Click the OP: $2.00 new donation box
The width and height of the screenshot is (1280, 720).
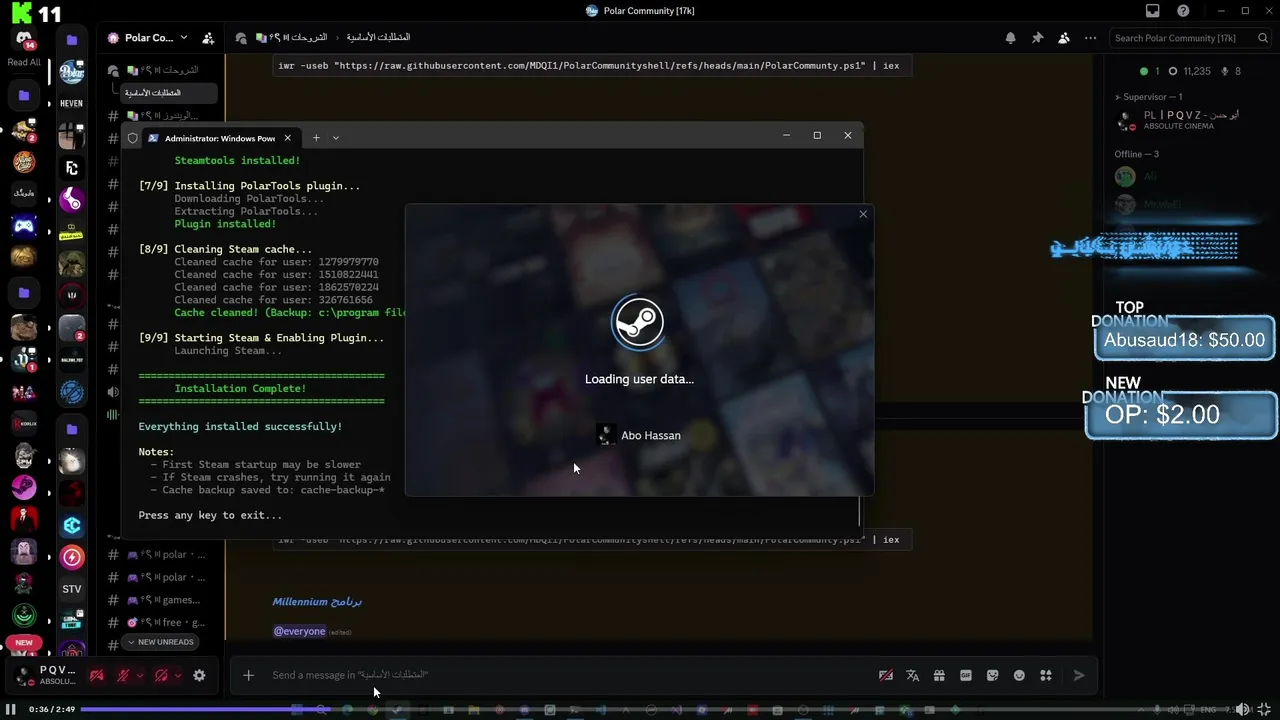point(1182,415)
